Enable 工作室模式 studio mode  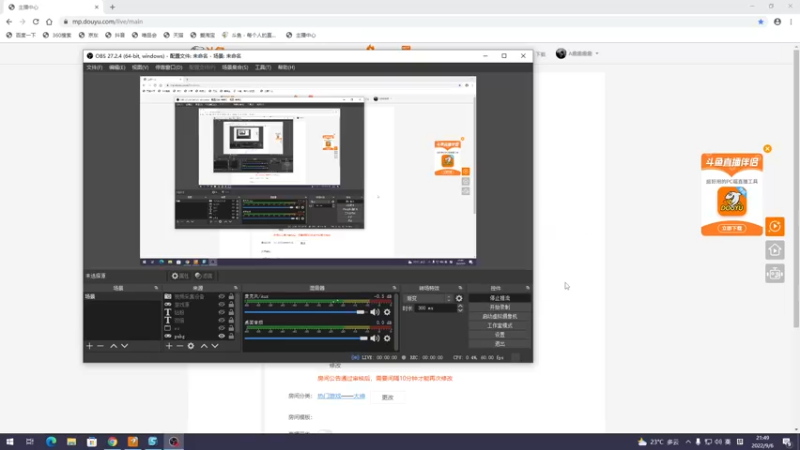[x=499, y=326]
